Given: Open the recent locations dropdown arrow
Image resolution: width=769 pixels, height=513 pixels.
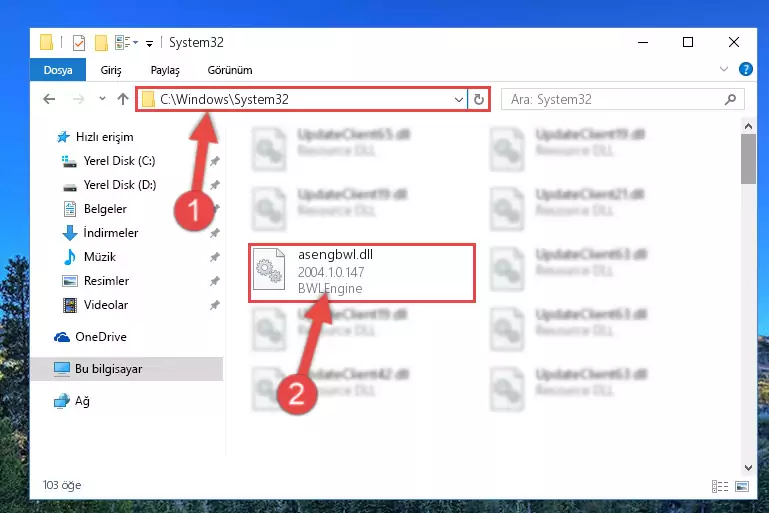Looking at the screenshot, I should coord(102,99).
